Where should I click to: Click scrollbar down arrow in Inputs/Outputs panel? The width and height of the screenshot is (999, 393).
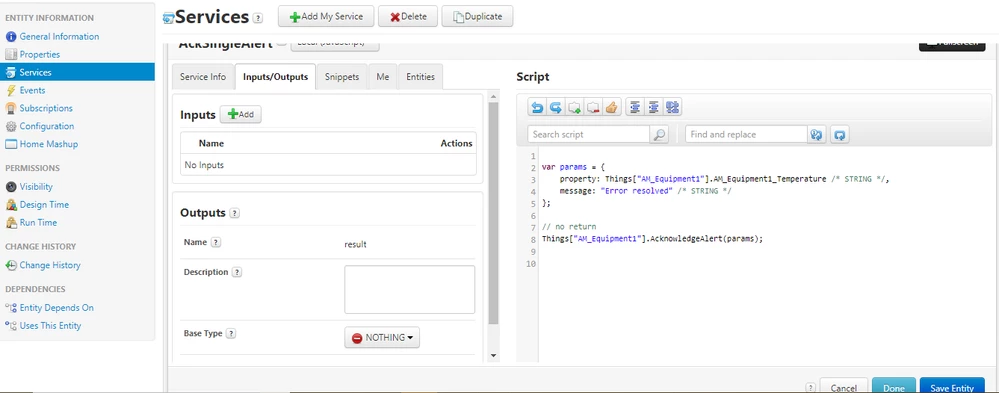(493, 355)
